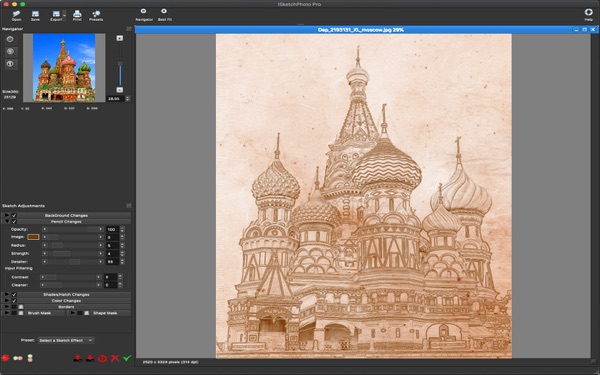Viewport: 600px width, 375px height.
Task: Expand the Brush Mask section arrow
Action: coord(7,313)
